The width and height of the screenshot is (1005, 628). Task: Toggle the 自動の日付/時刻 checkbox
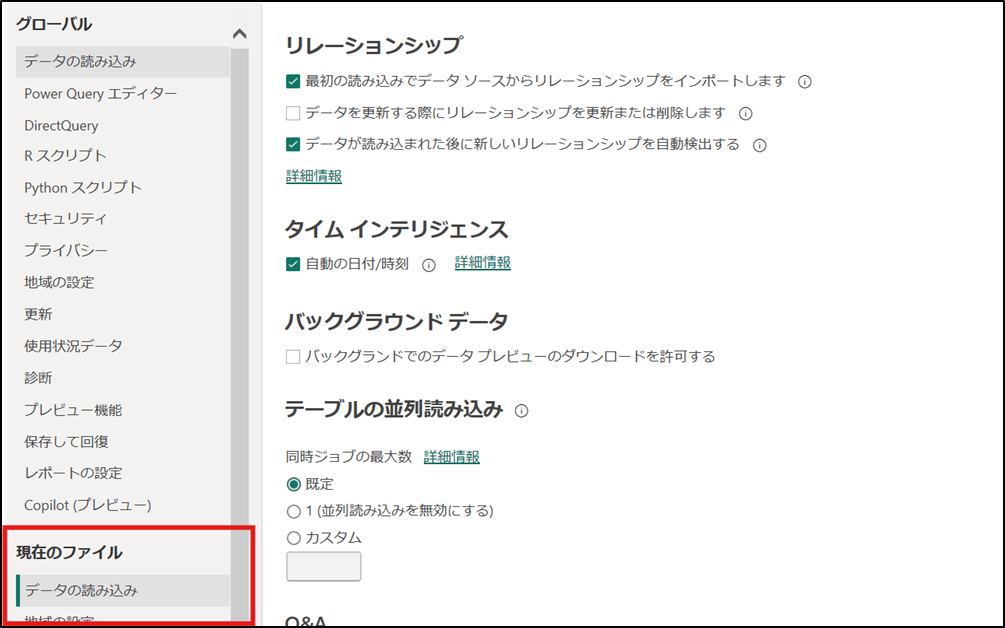click(x=293, y=264)
